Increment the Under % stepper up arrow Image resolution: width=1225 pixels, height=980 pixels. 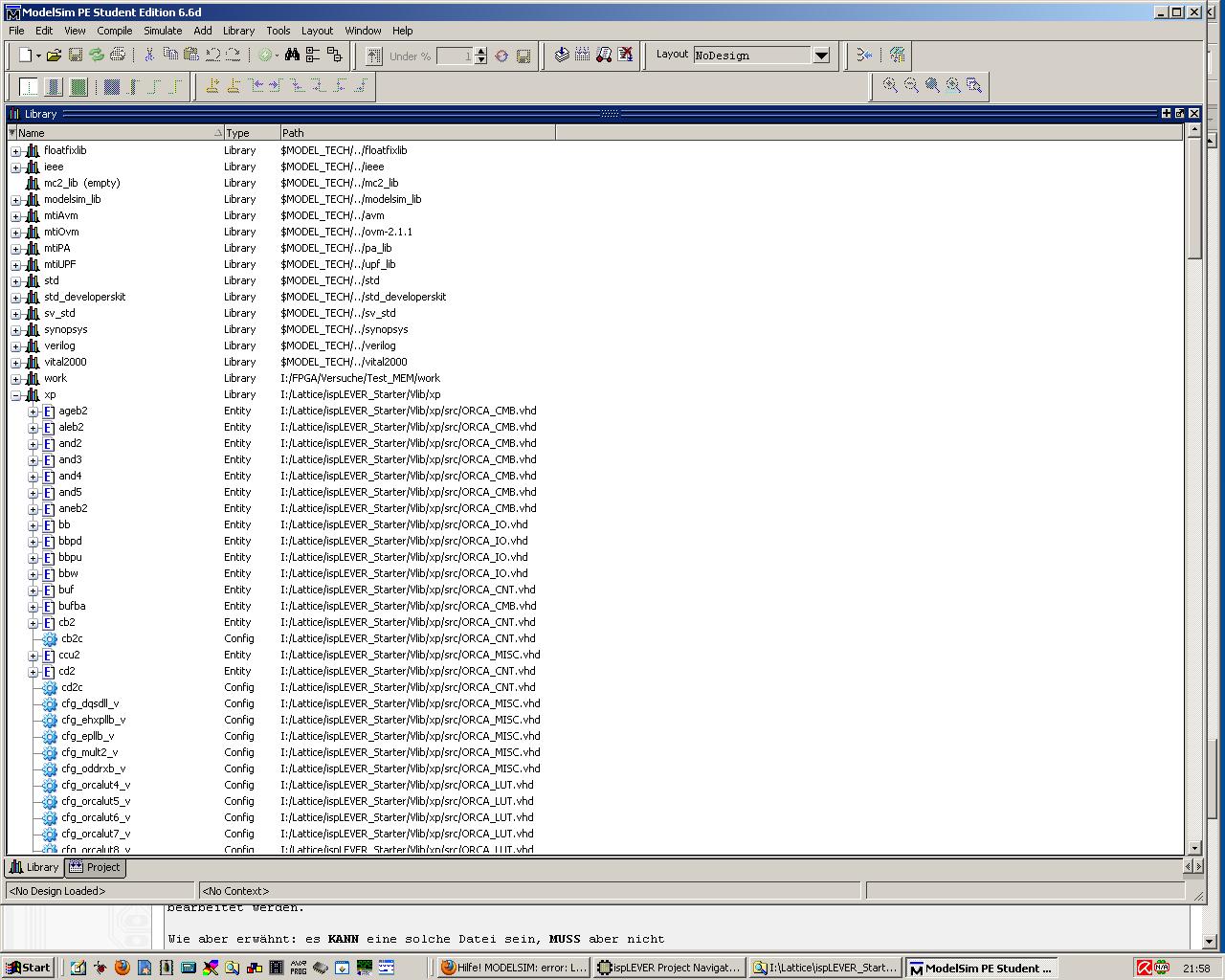[480, 51]
